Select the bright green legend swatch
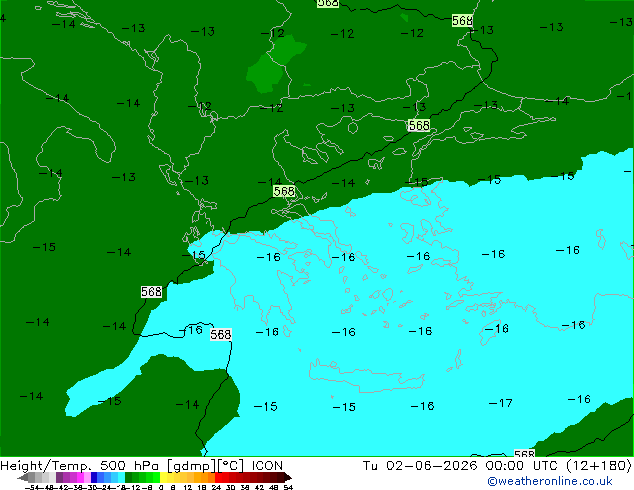Viewport: 634px width, 490px height. pyautogui.click(x=156, y=477)
